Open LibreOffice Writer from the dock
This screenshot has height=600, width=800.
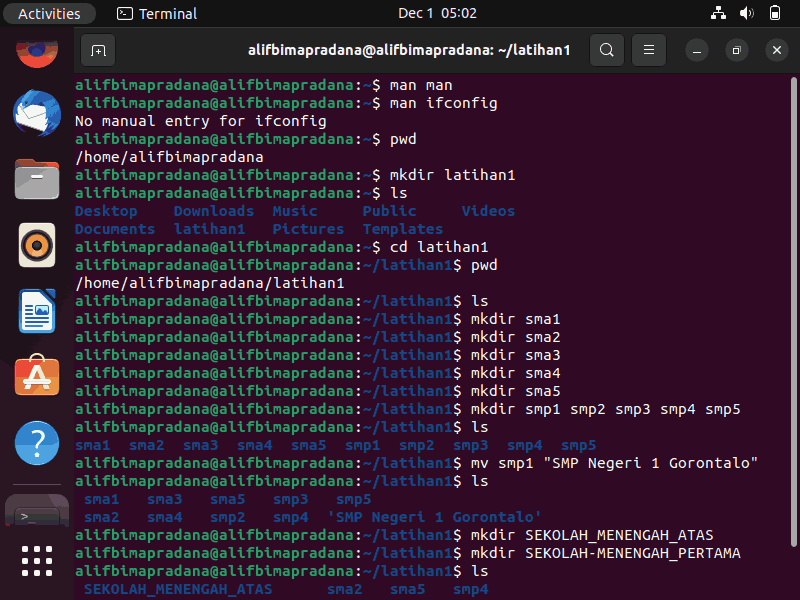(x=37, y=311)
